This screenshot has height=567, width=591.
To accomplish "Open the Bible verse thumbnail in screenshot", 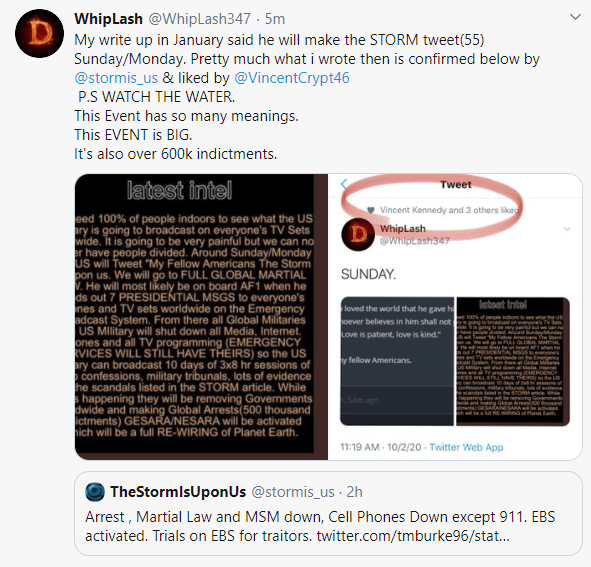I will 397,362.
